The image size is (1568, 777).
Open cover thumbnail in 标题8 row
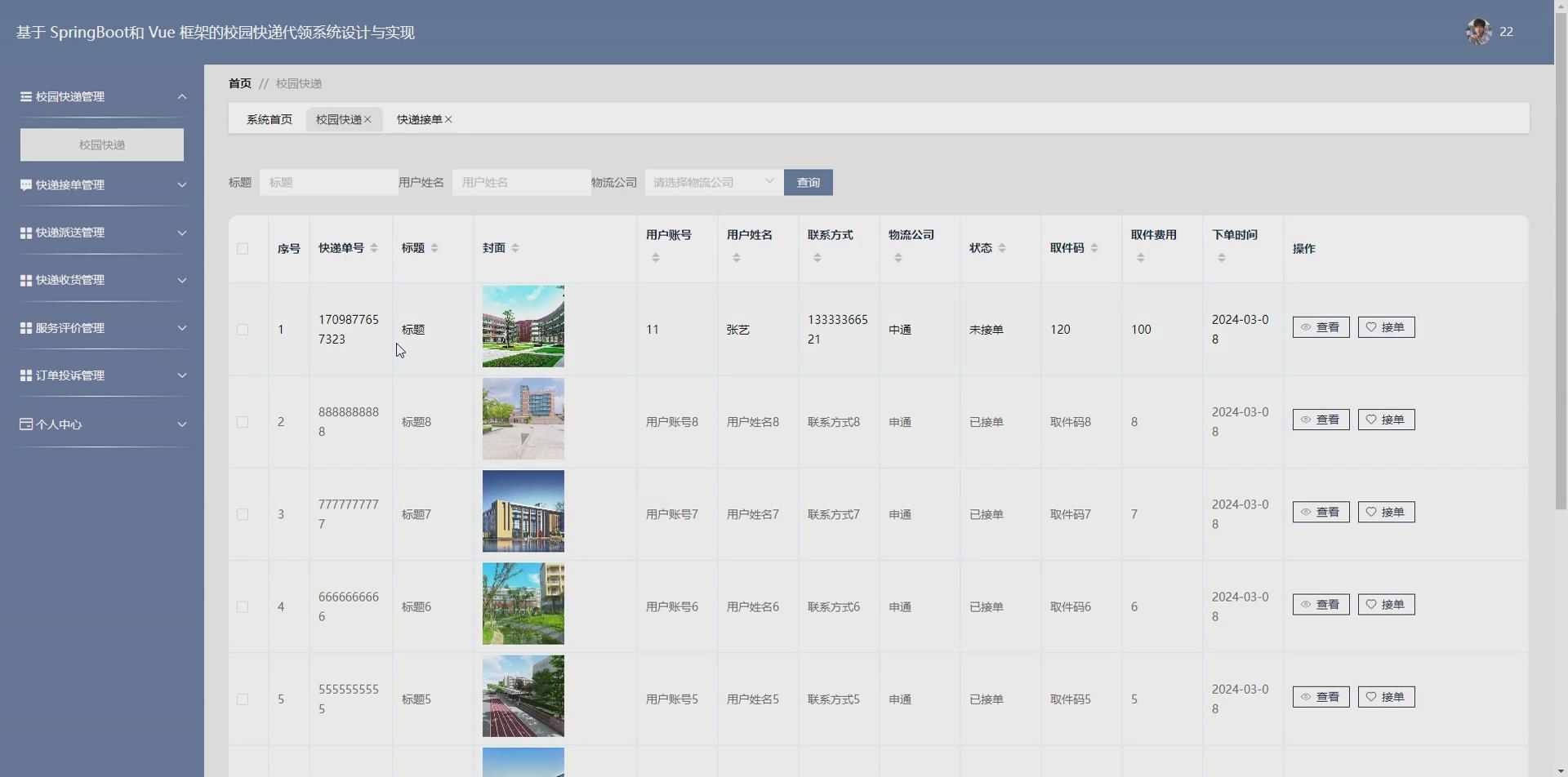(x=523, y=419)
